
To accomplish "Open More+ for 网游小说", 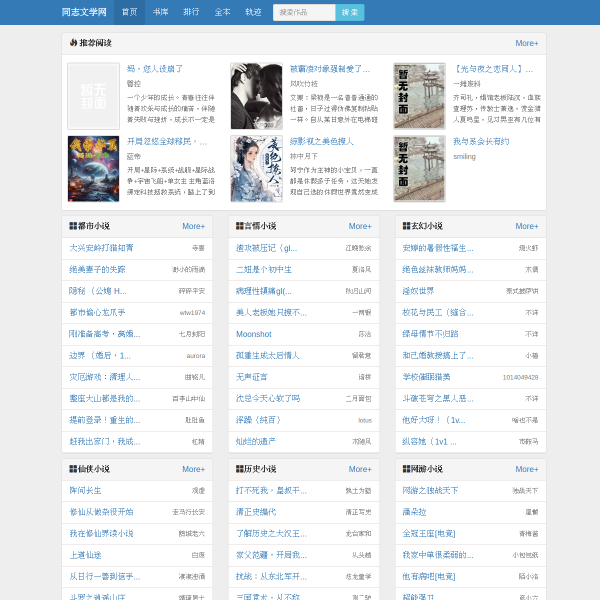I will pyautogui.click(x=527, y=469).
